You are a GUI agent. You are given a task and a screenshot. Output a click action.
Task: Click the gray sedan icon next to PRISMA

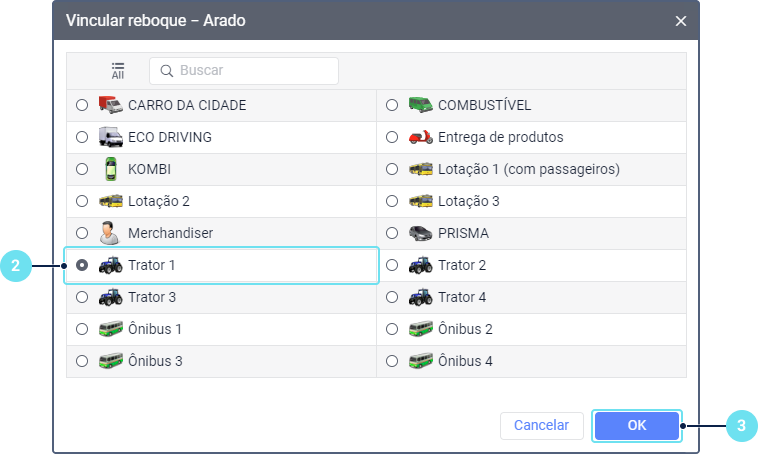421,233
